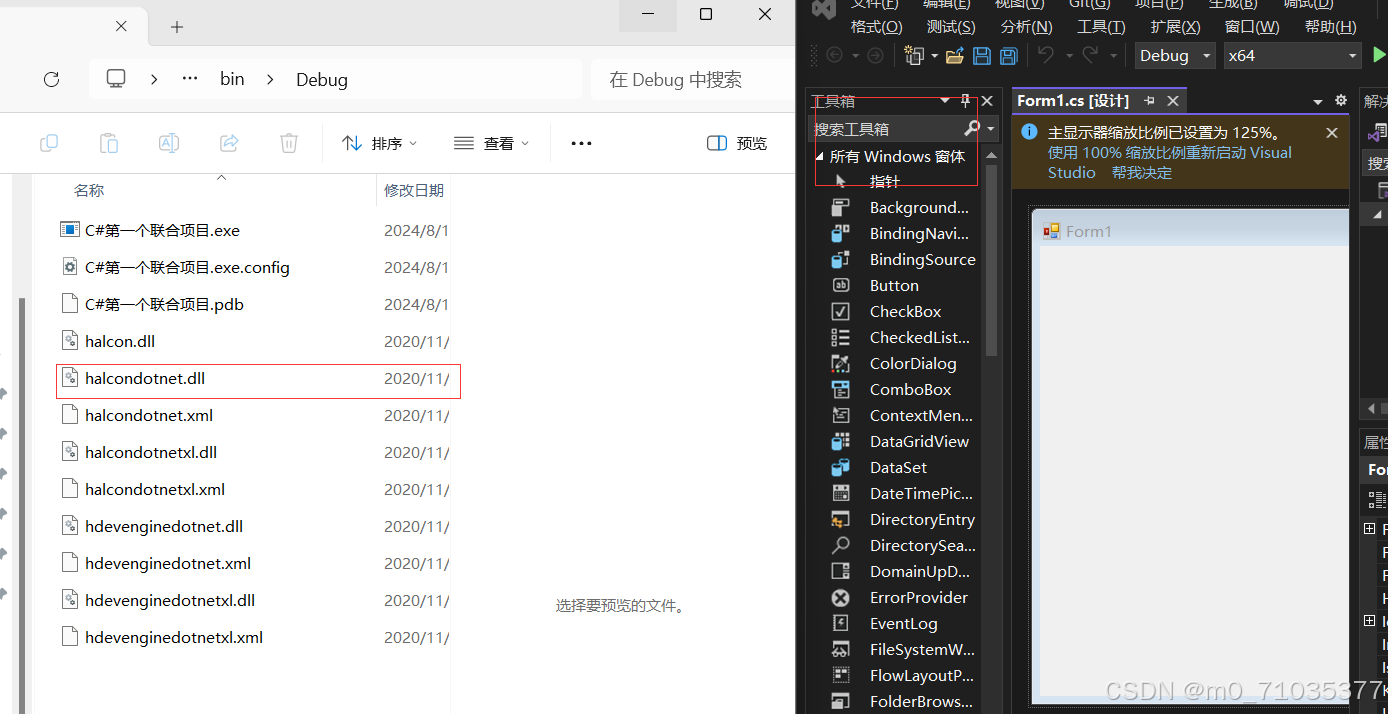Click the Save icon in Visual Studio toolbar
Viewport: 1388px width, 714px height.
click(x=982, y=56)
